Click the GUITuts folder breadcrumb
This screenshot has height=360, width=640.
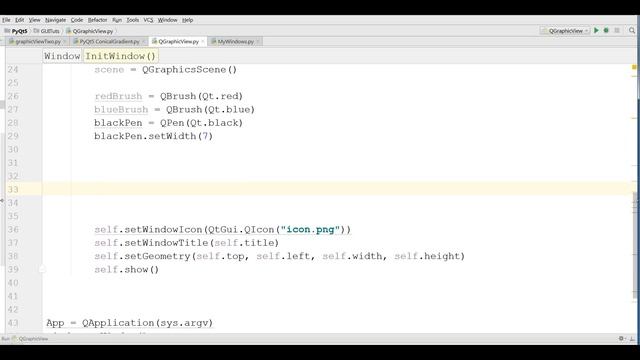tap(47, 31)
